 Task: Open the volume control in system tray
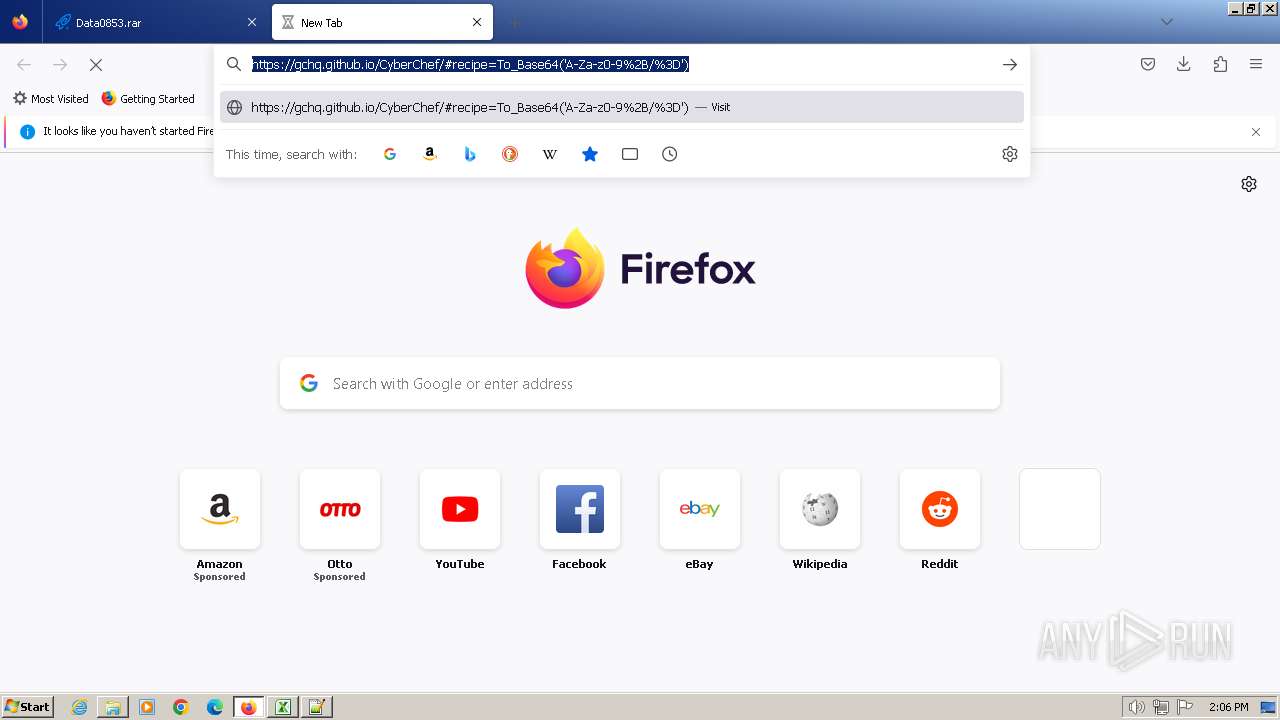(x=1136, y=707)
